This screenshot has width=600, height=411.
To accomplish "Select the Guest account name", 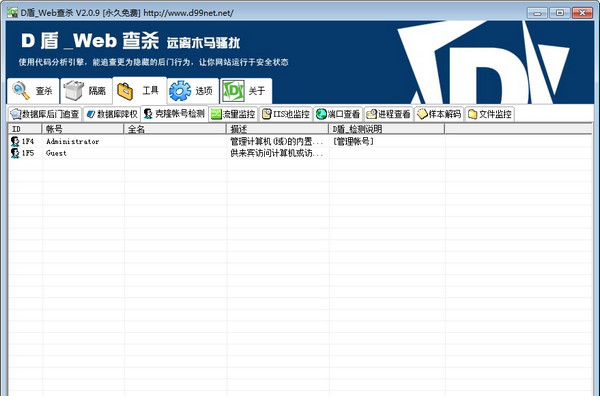I will point(56,153).
